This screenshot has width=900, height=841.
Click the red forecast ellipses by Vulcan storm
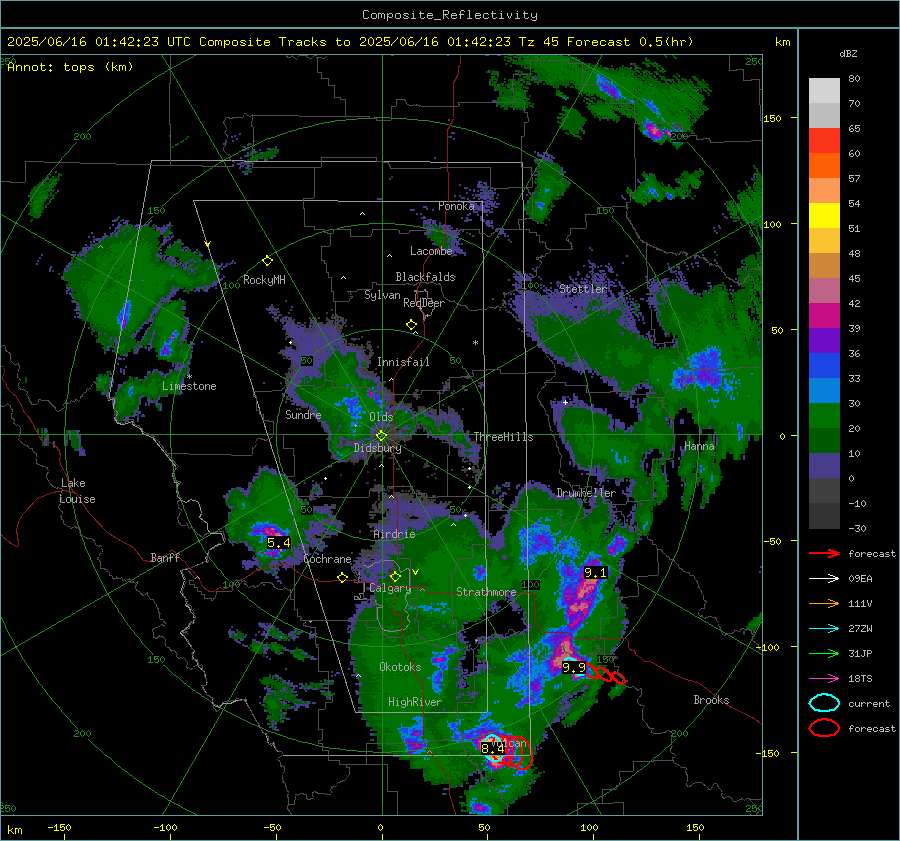(x=517, y=752)
